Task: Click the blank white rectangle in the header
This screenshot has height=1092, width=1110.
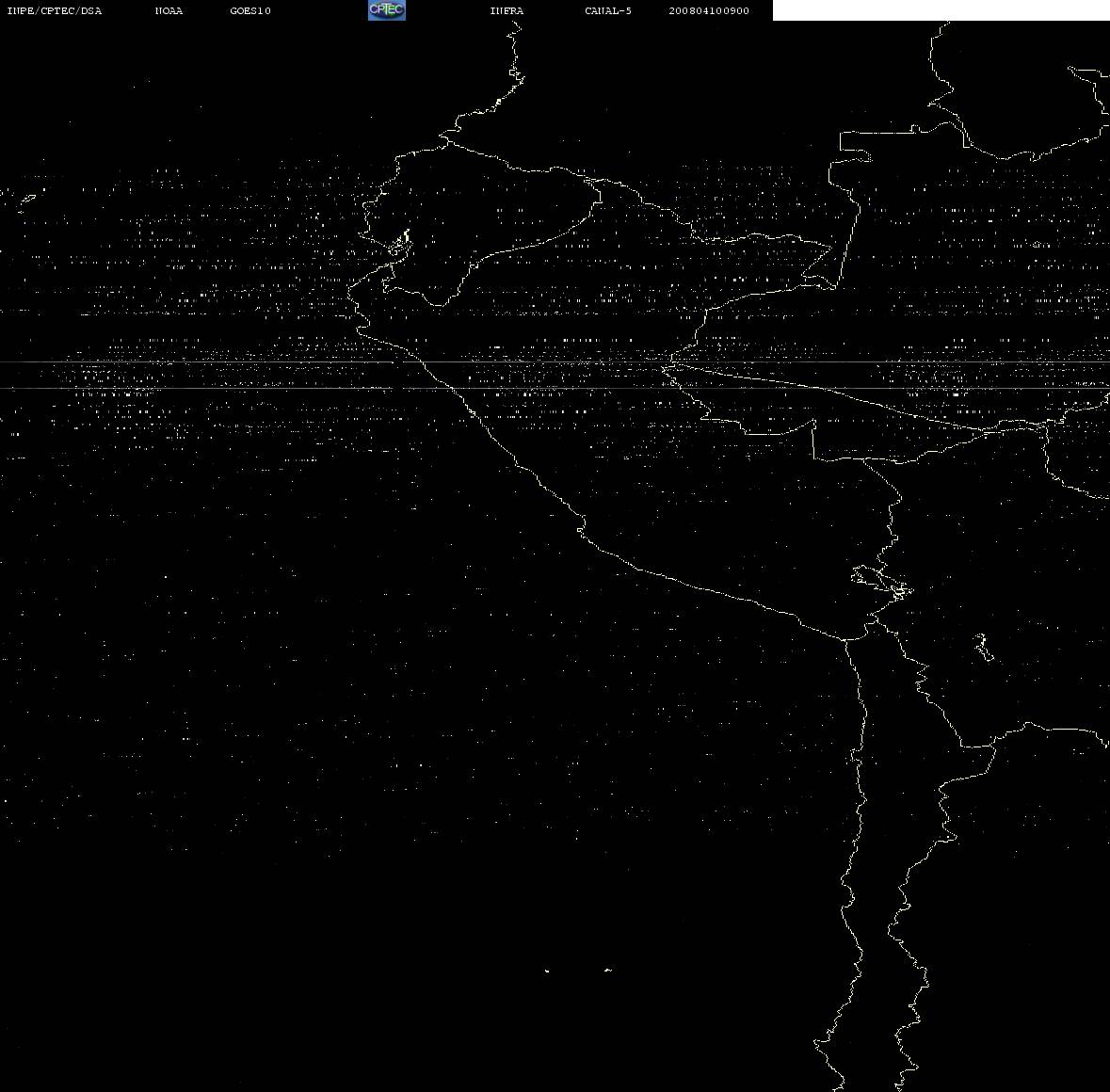Action: click(941, 10)
